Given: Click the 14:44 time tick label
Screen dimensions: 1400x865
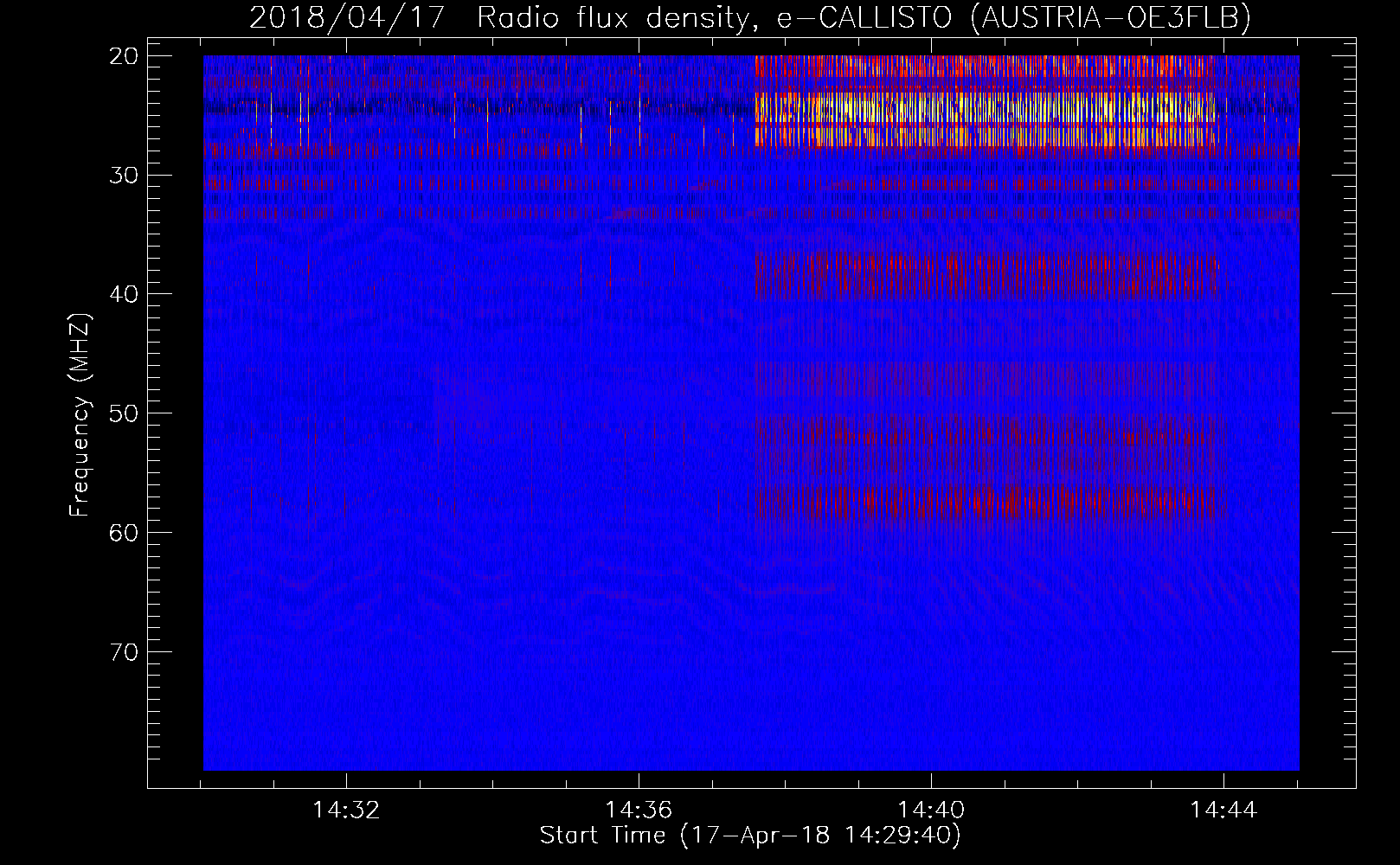Looking at the screenshot, I should point(1223,811).
